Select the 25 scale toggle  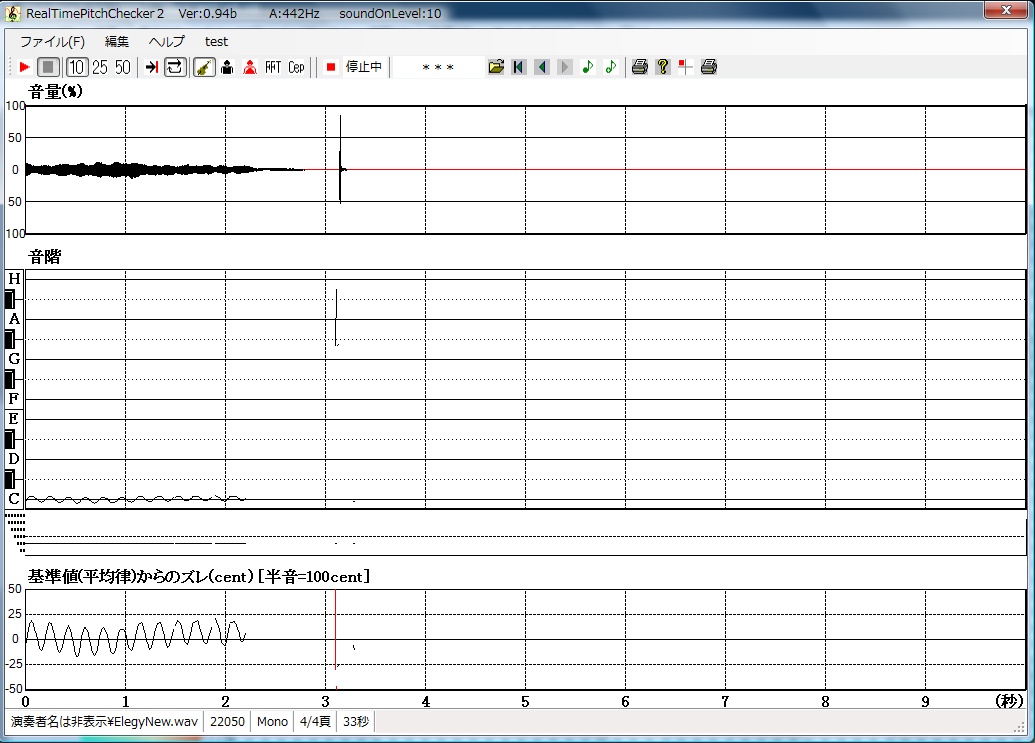coord(100,67)
